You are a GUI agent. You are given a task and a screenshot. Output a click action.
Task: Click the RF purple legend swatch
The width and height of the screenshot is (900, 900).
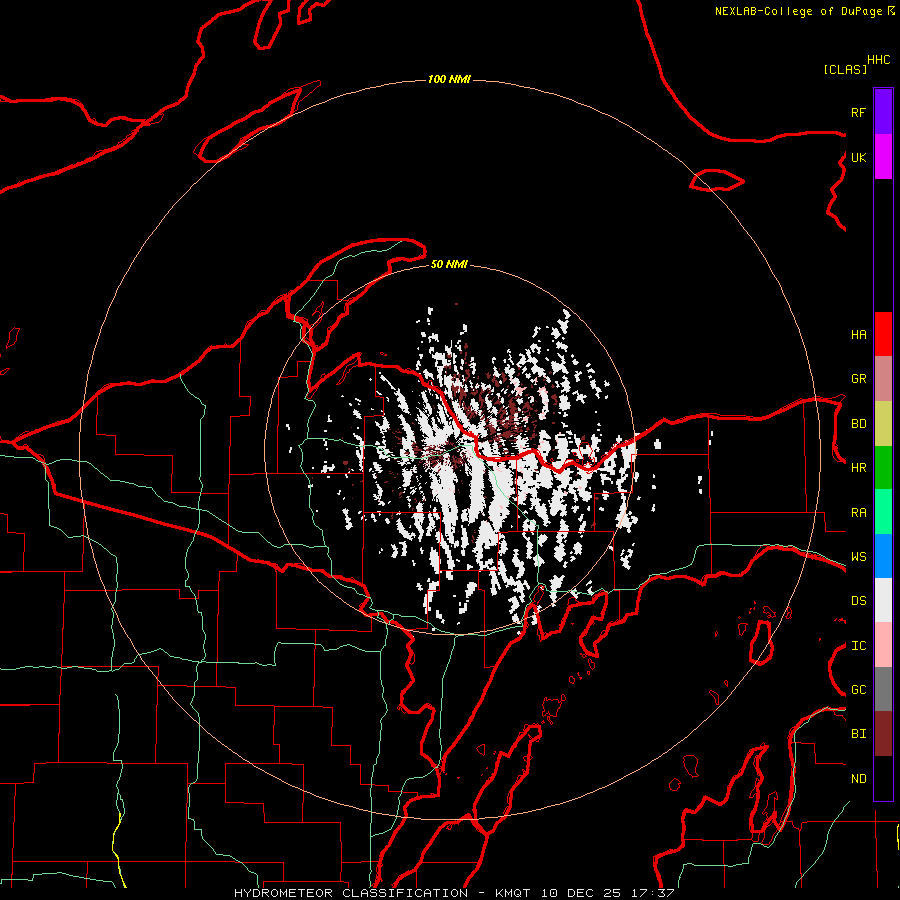883,112
